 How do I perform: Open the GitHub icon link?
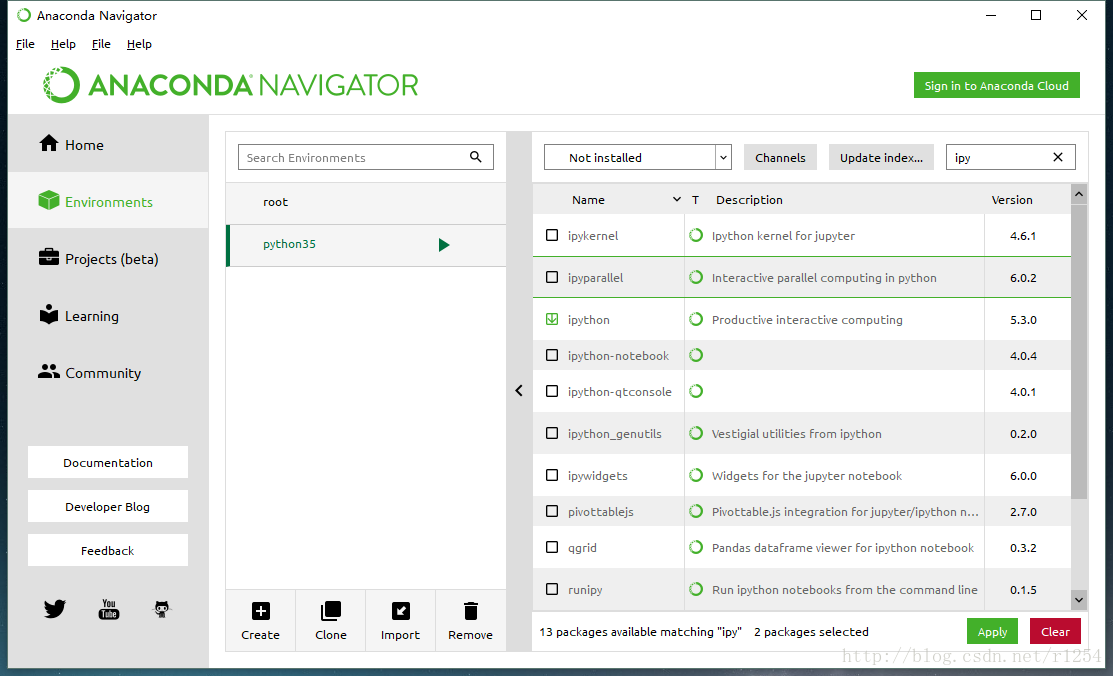tap(162, 609)
